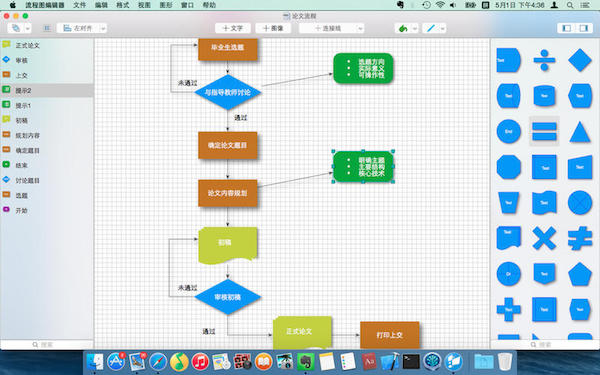Pick the plus cross shape

click(x=509, y=309)
